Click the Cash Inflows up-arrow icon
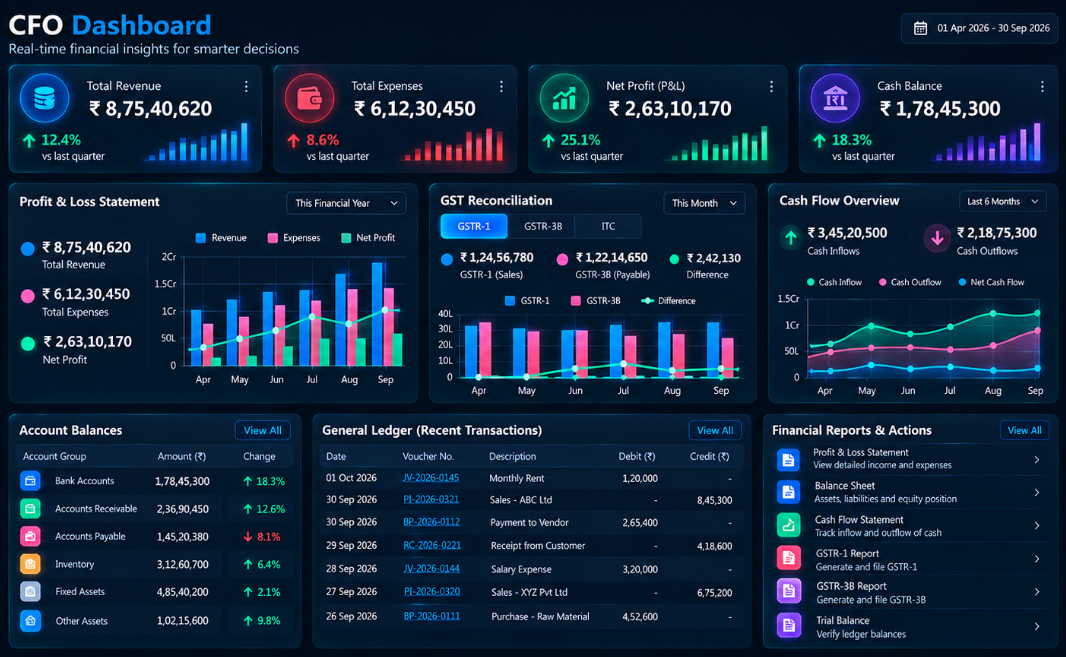 (x=791, y=238)
